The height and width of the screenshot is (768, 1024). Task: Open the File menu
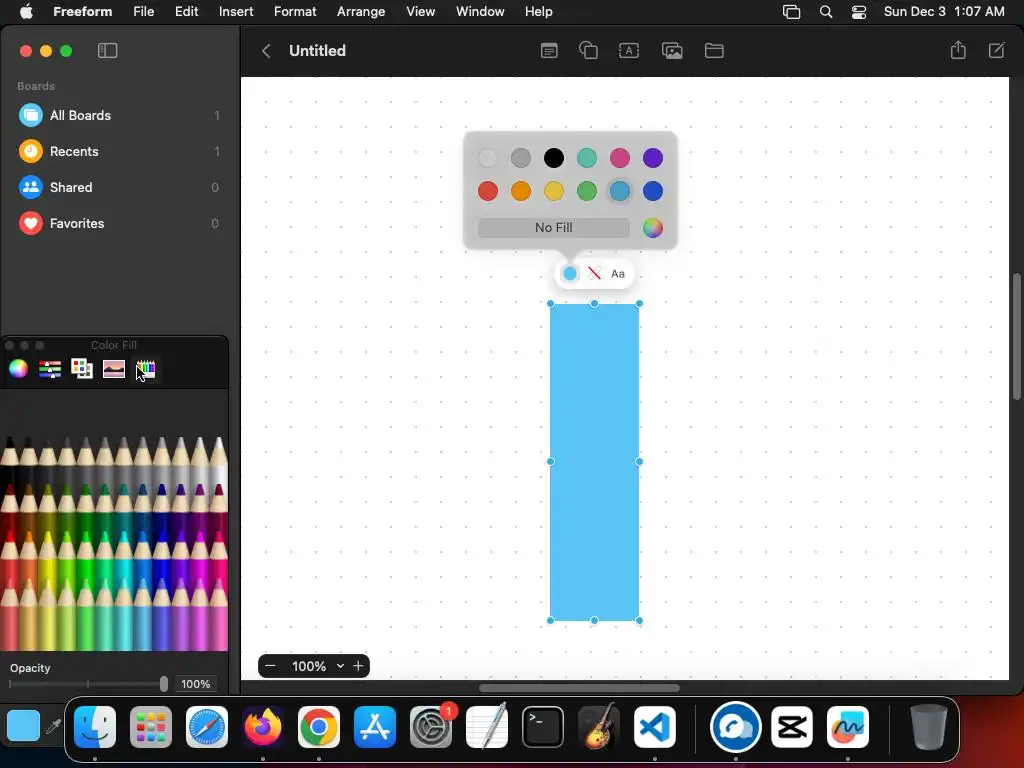click(143, 11)
